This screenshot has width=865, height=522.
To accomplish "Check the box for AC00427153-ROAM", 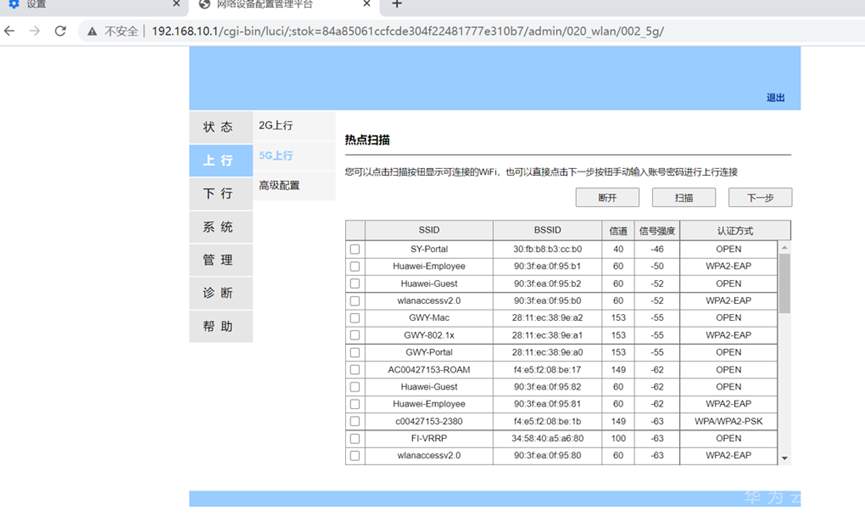I will click(x=355, y=370).
